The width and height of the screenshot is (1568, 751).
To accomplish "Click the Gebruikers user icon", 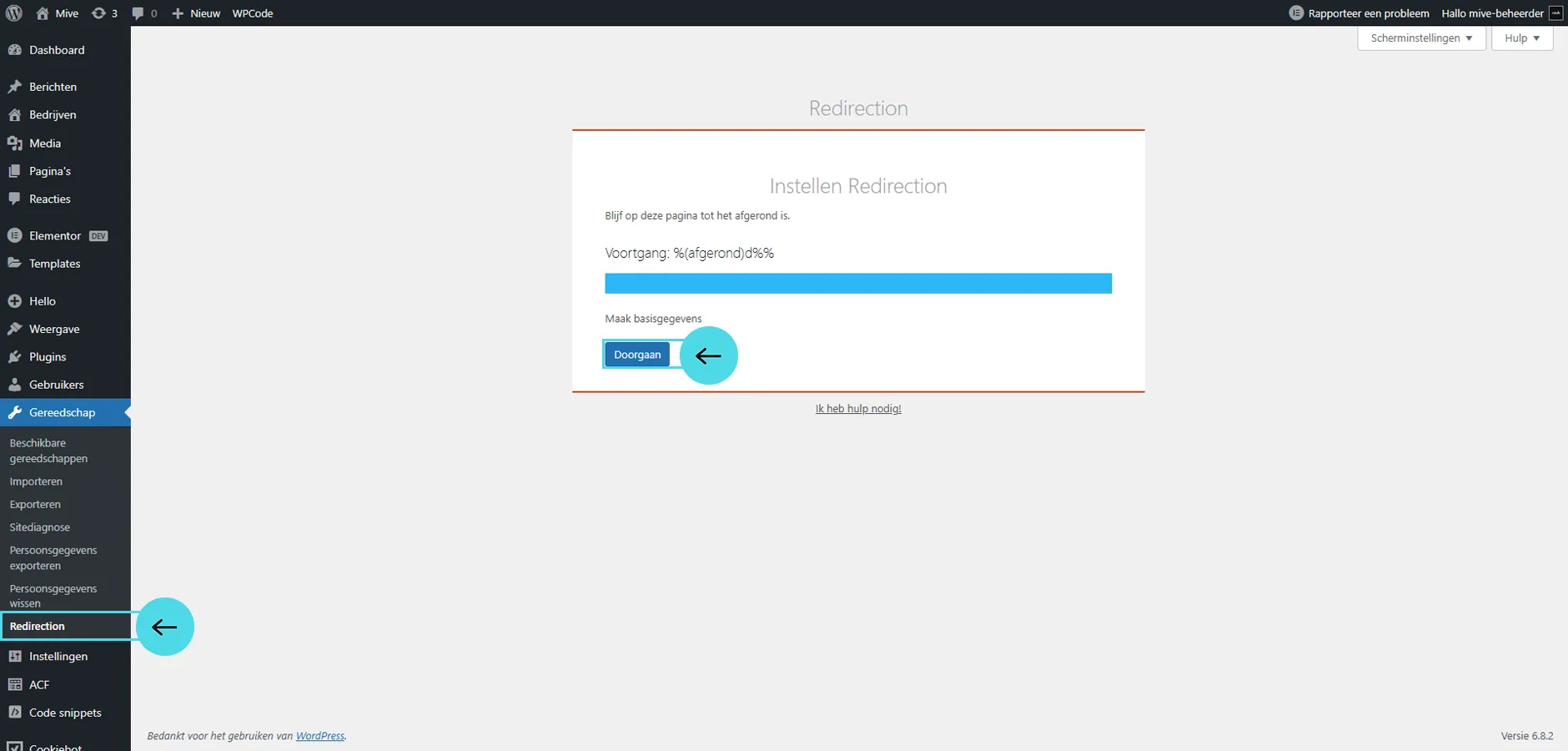I will pyautogui.click(x=14, y=385).
